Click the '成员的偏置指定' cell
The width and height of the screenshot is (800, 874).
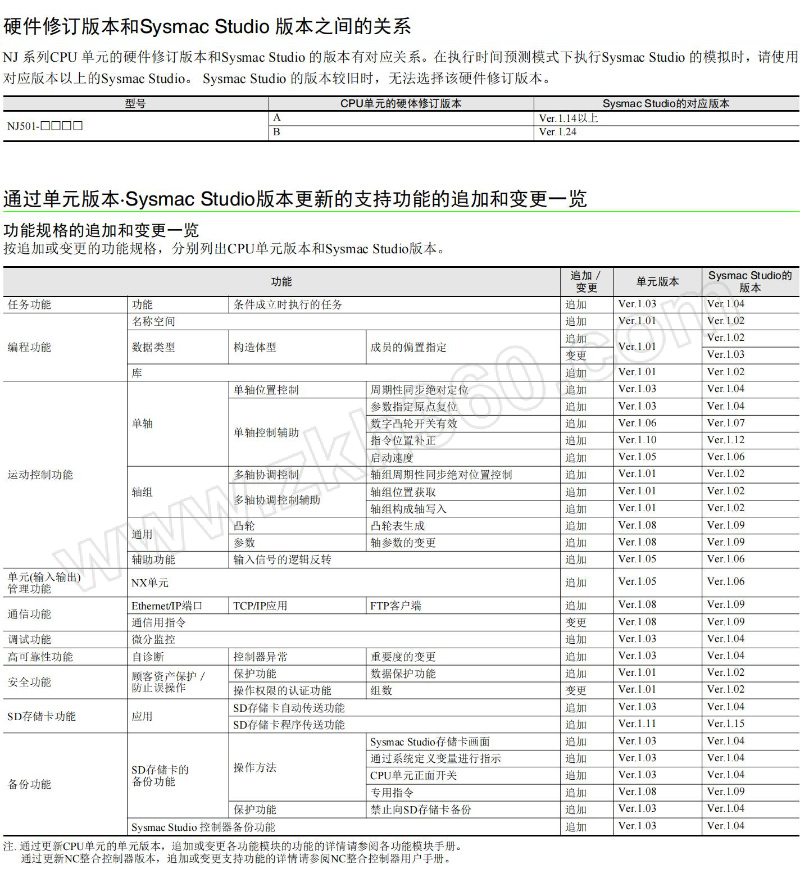click(x=409, y=347)
